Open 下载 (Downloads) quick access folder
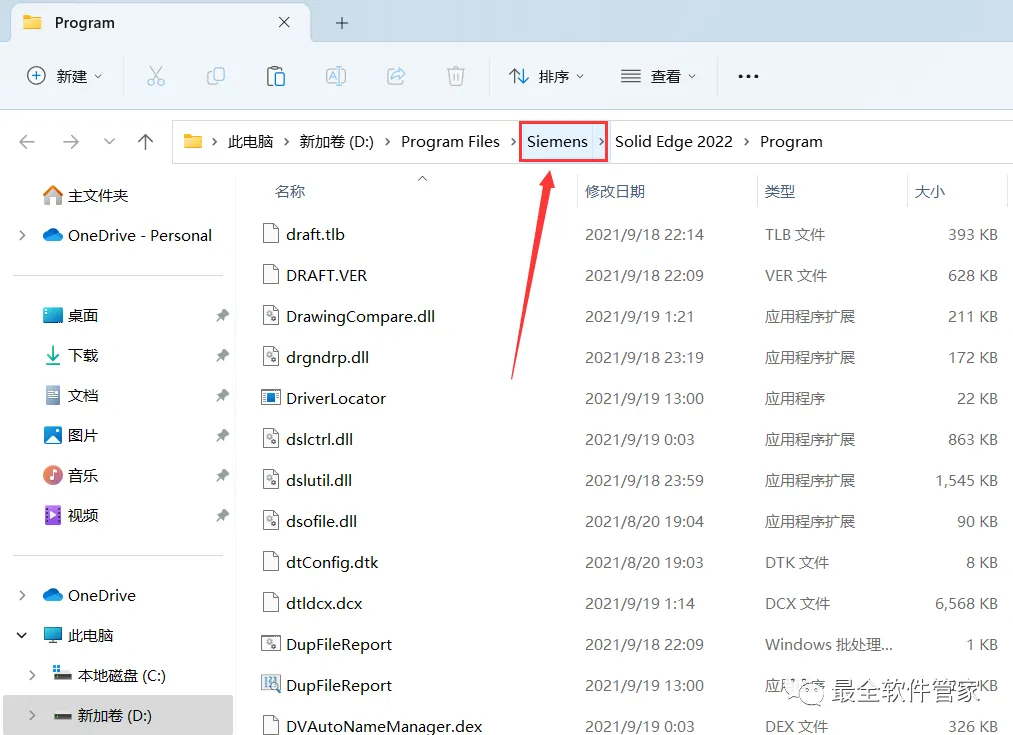The width and height of the screenshot is (1013, 735). (71, 355)
